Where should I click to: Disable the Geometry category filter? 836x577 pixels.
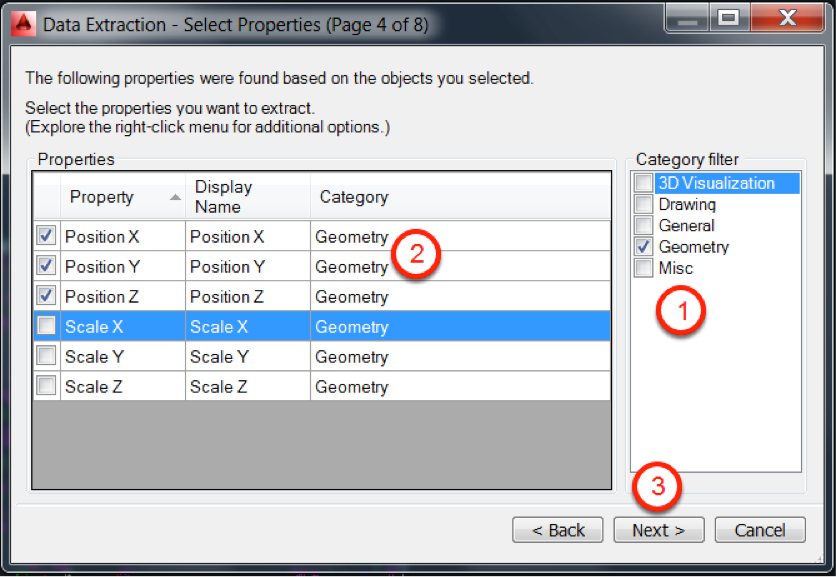click(x=644, y=247)
